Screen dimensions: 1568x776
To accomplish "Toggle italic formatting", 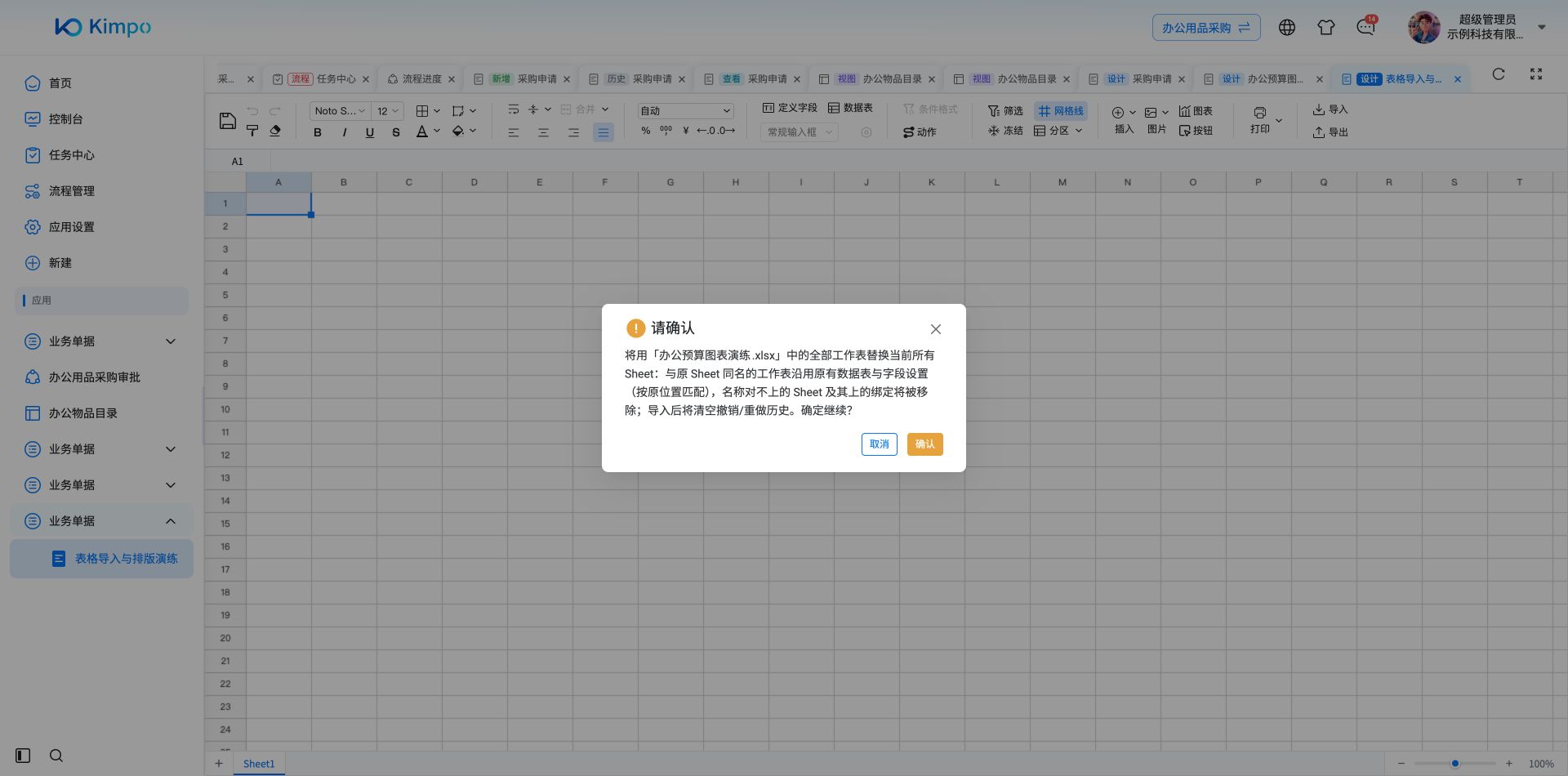I will tap(344, 132).
